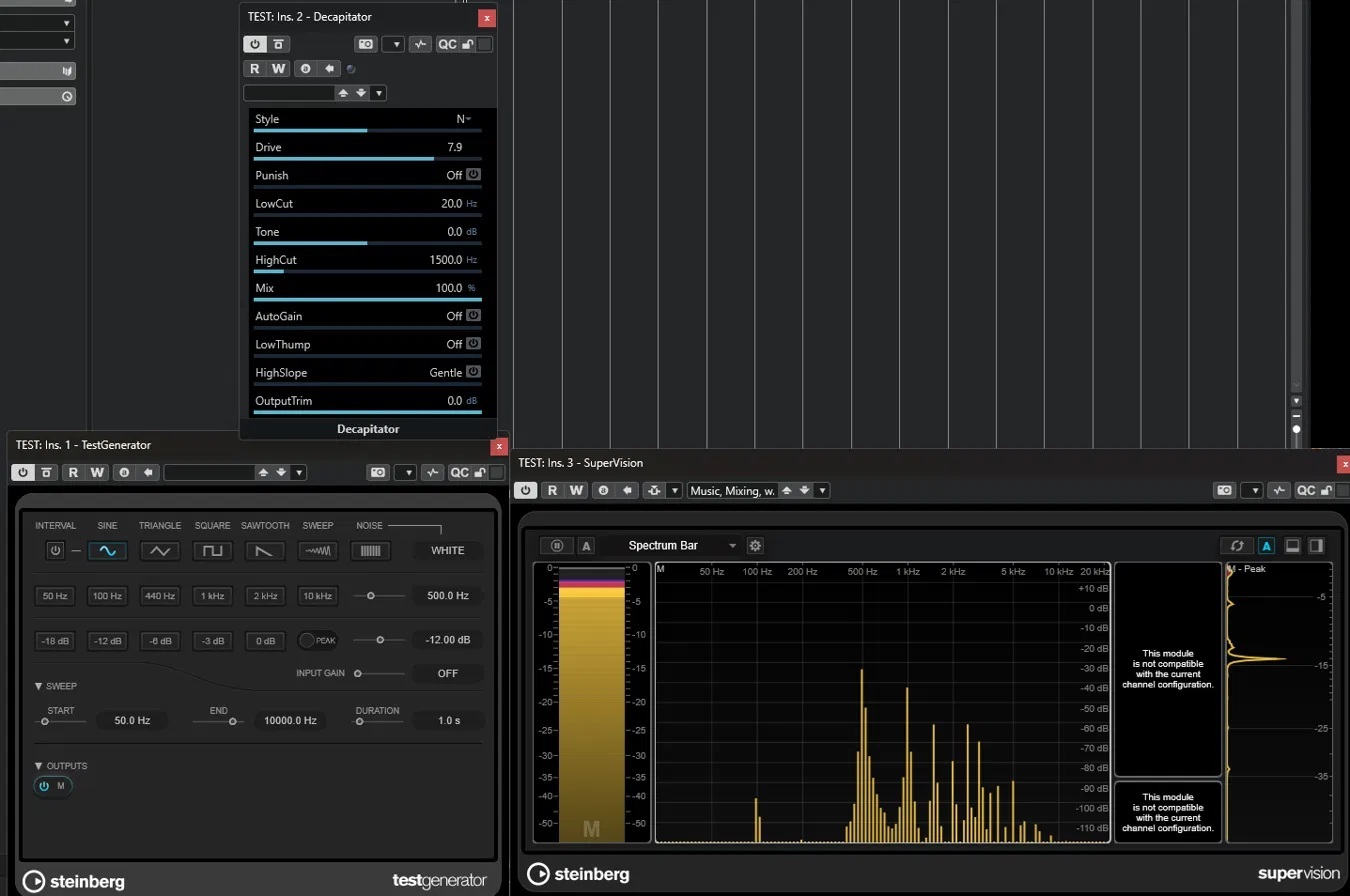Click the Input Gain slider in TestGenerator
The height and width of the screenshot is (896, 1350).
(379, 673)
